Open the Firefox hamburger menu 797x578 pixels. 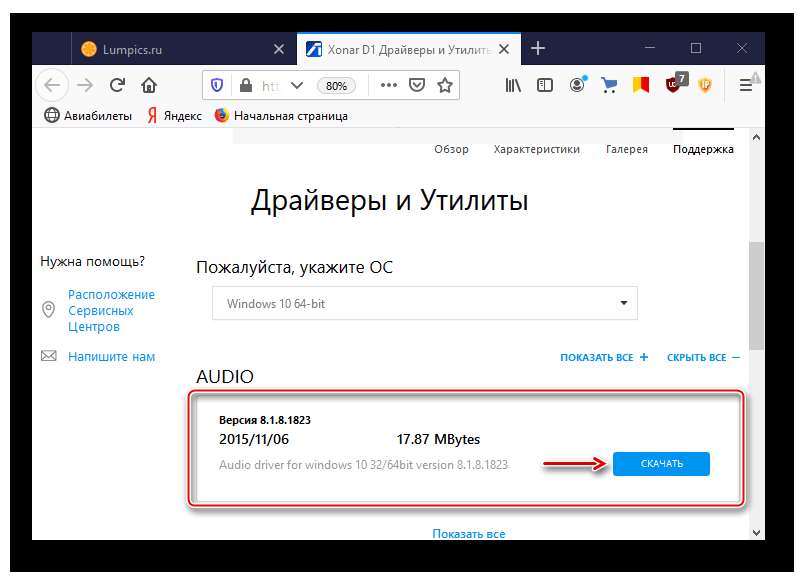746,85
